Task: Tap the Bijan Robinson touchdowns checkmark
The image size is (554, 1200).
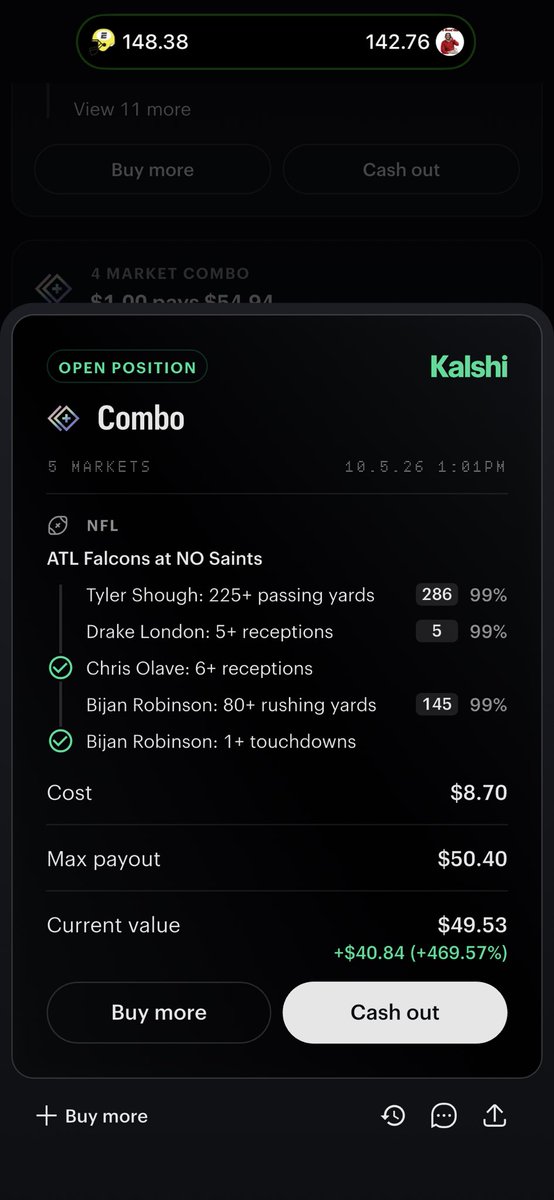Action: pos(60,741)
